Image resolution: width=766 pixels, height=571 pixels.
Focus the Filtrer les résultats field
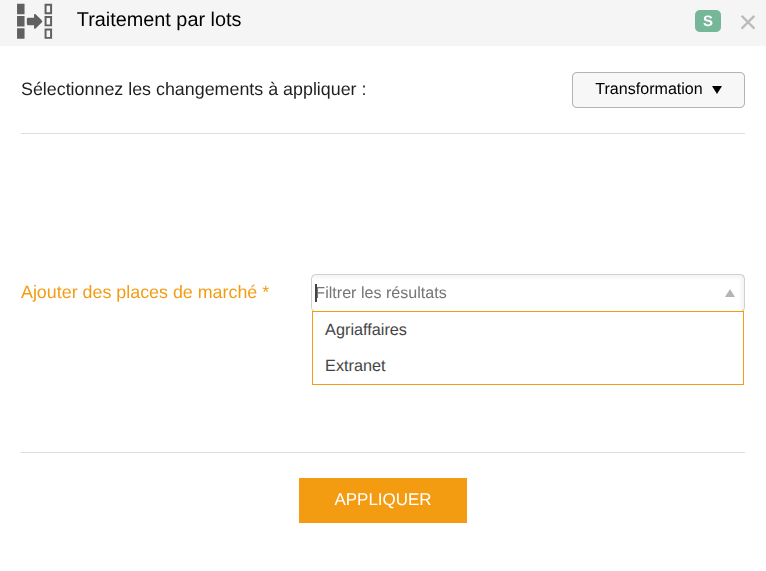click(x=518, y=293)
